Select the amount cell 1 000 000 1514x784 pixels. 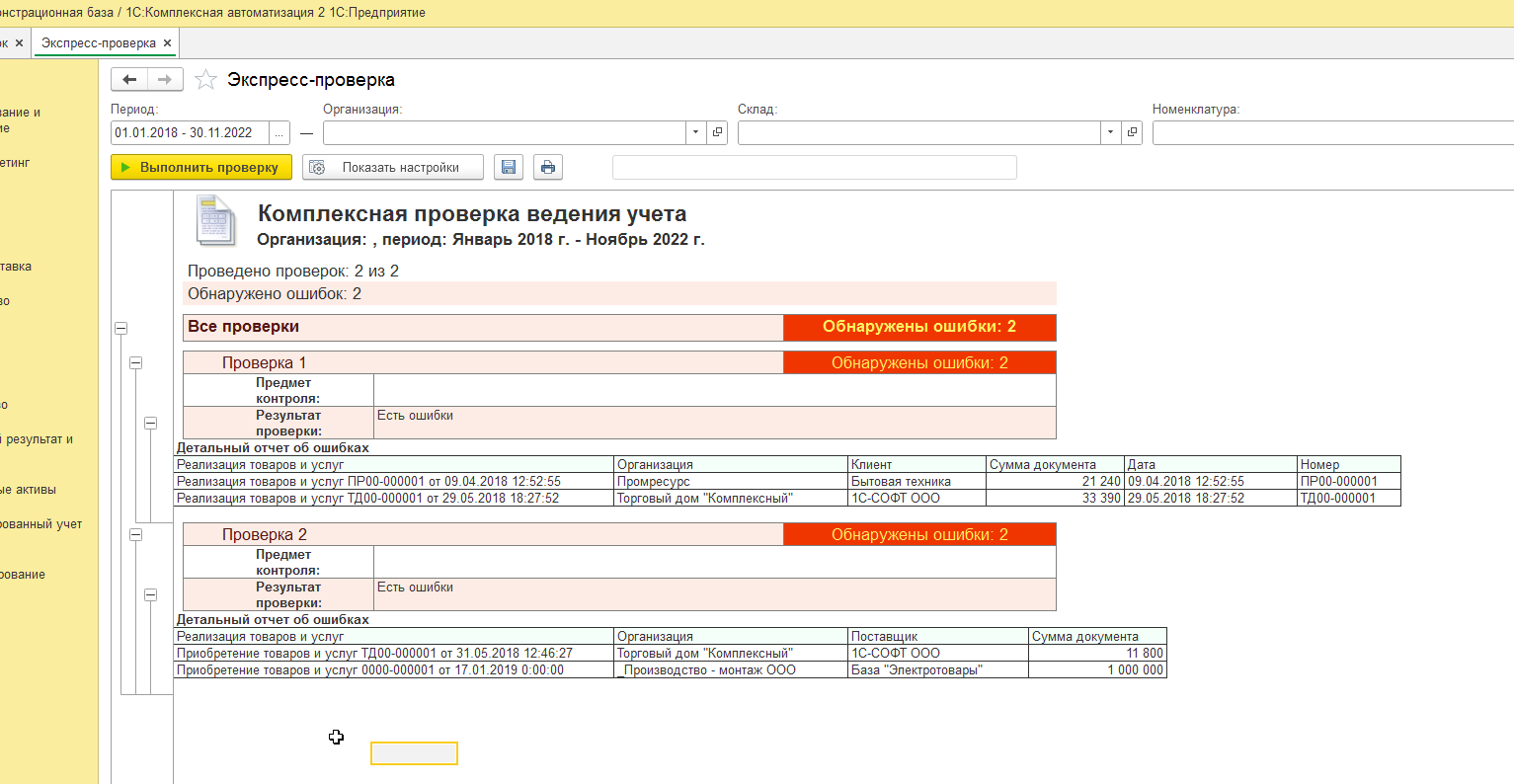coord(1098,670)
